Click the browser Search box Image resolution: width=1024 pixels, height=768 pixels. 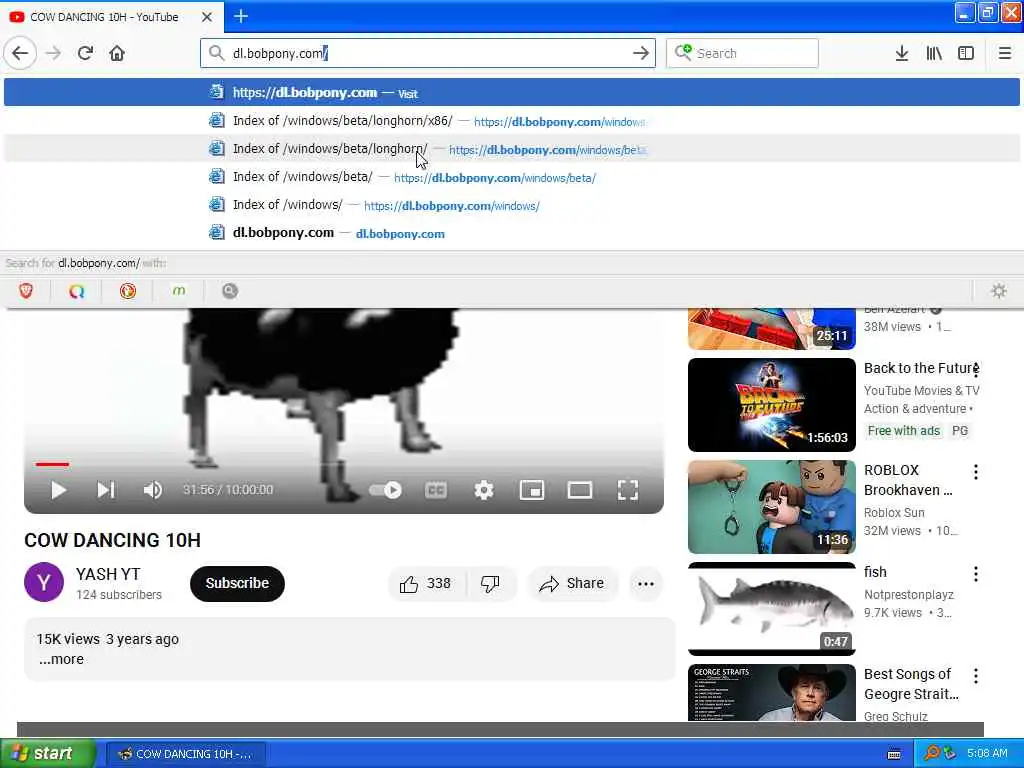(x=742, y=53)
